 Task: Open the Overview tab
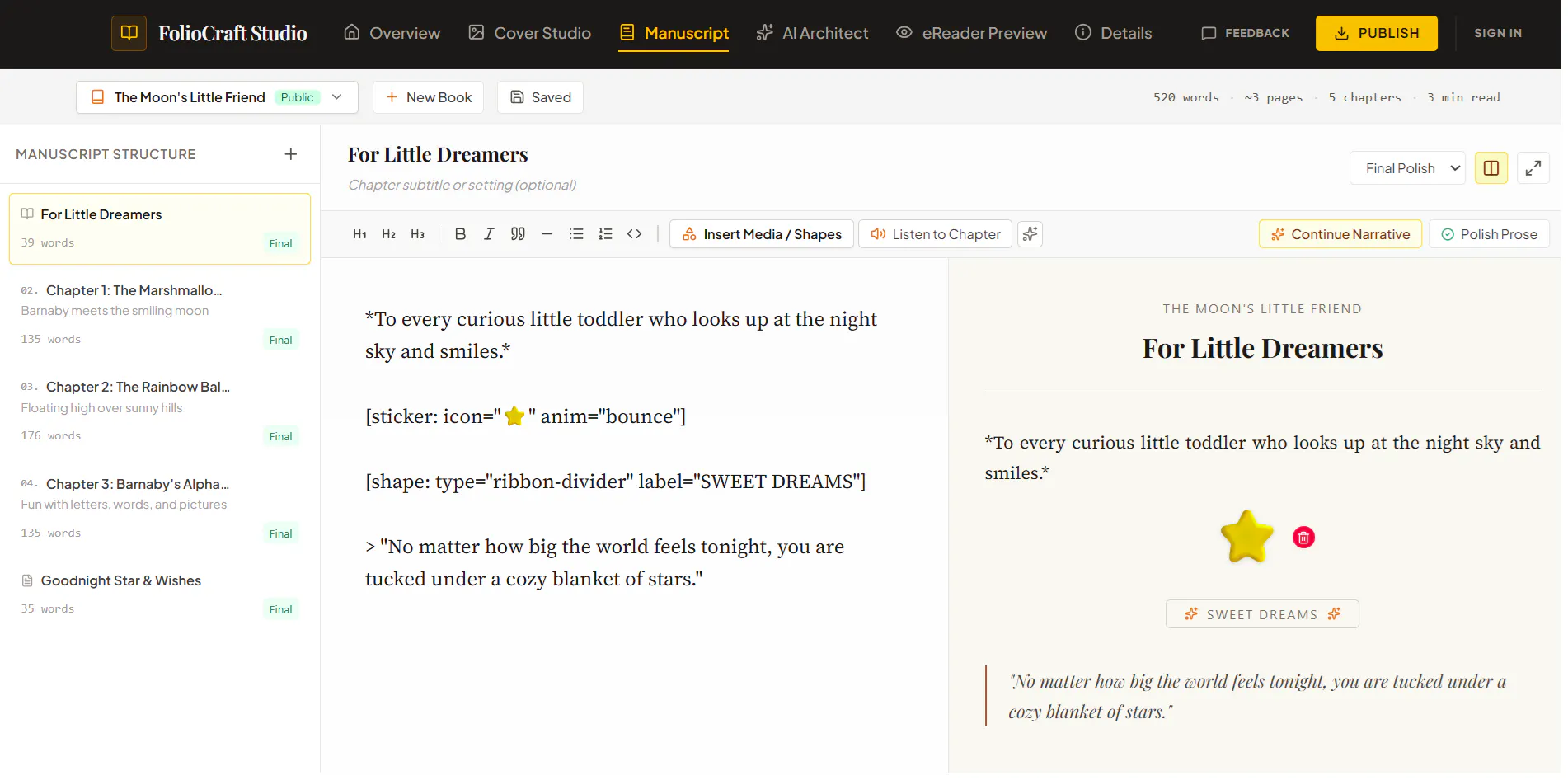(x=392, y=33)
